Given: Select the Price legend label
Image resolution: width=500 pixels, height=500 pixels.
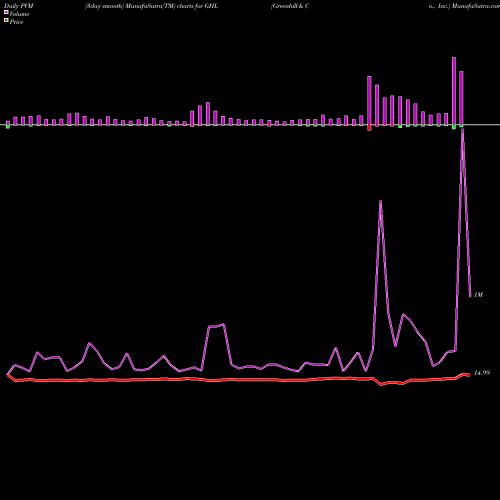Looking at the screenshot, I should point(16,22).
